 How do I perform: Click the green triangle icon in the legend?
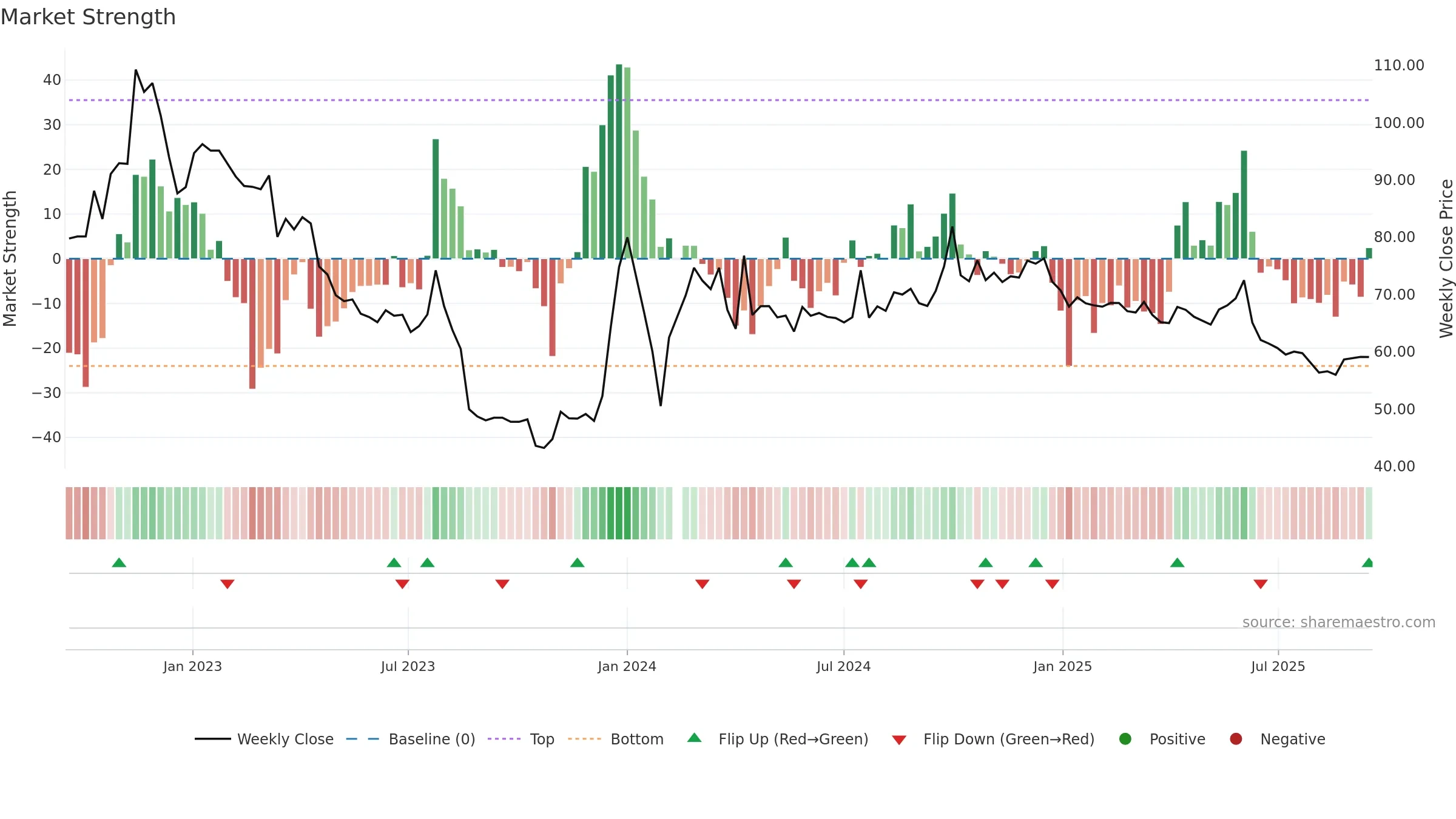point(695,738)
